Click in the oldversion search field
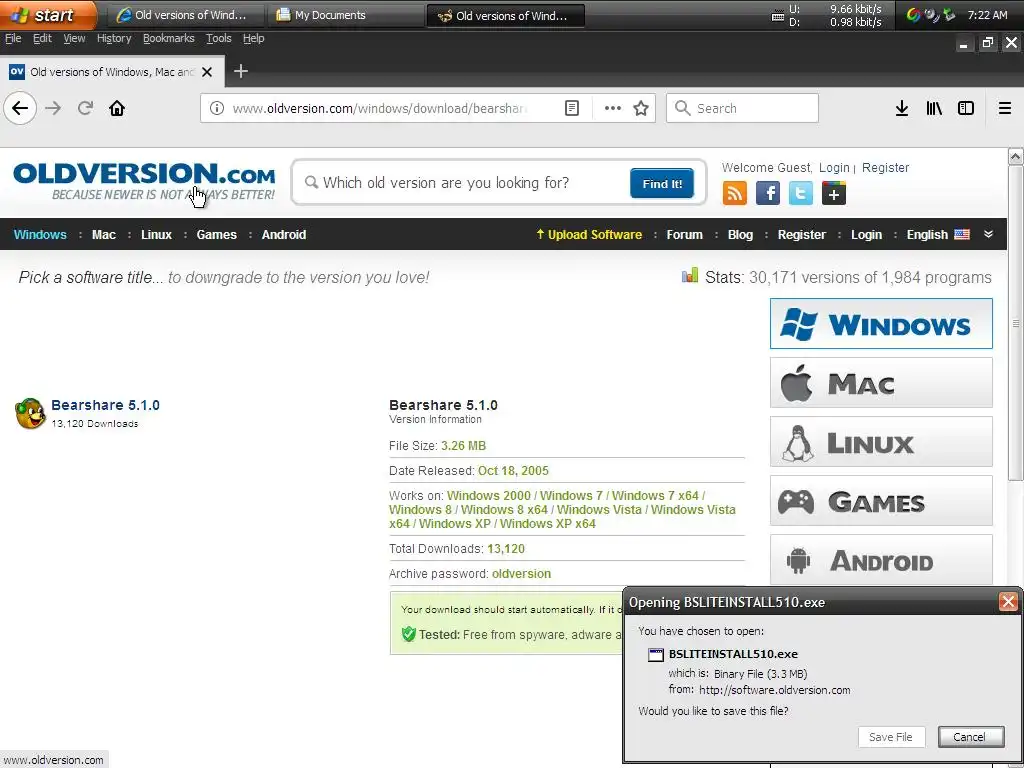 [x=464, y=183]
